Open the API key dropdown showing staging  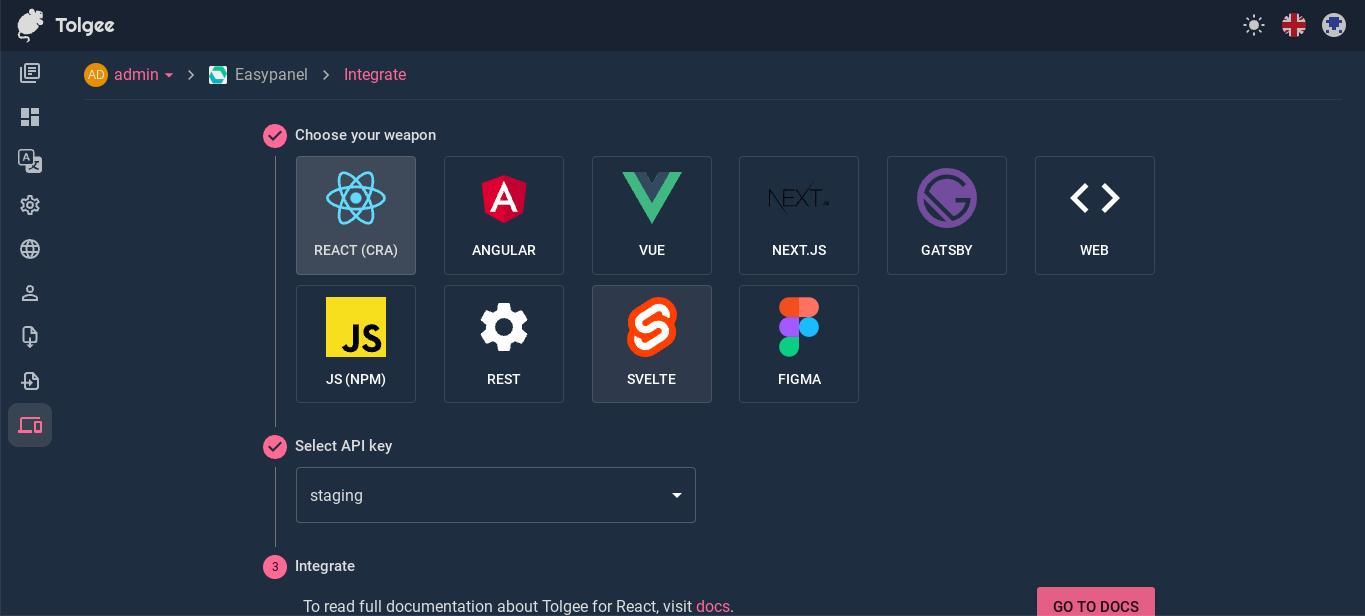point(495,494)
